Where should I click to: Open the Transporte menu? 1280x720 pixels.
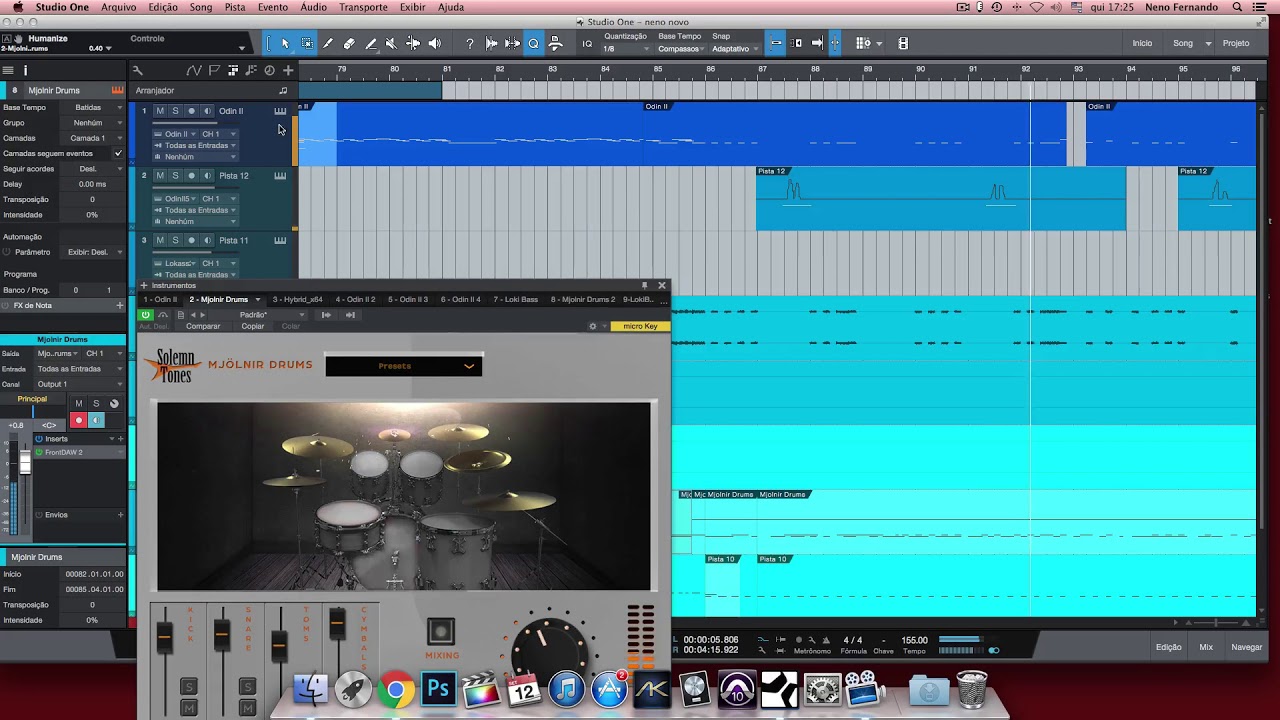[x=363, y=7]
